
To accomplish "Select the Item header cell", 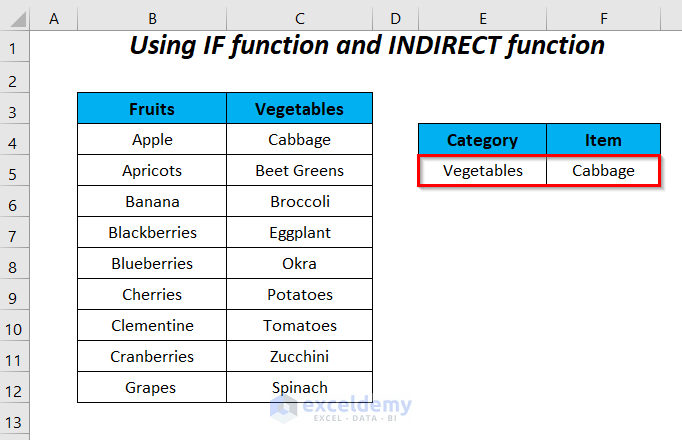I will coord(603,140).
